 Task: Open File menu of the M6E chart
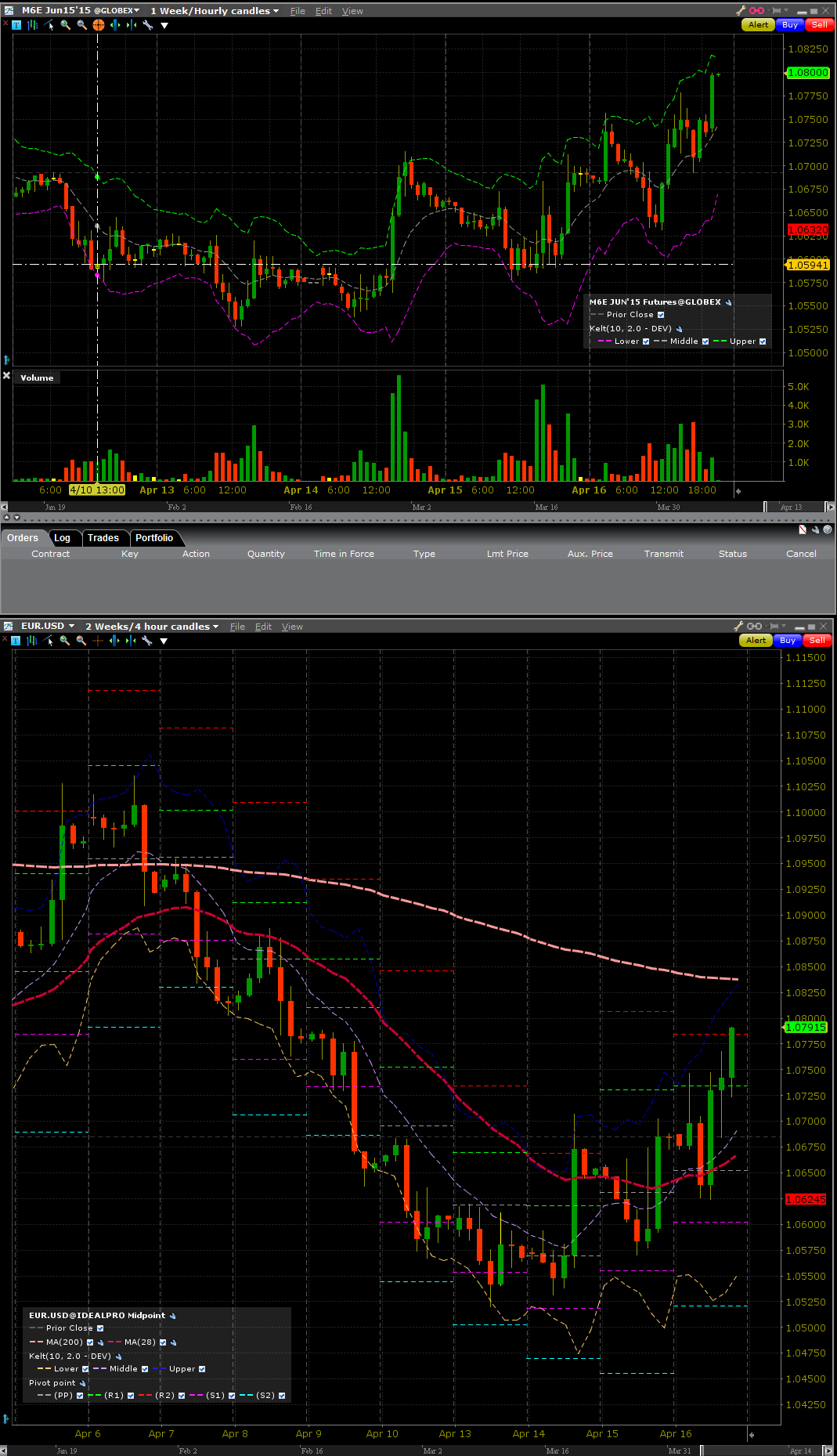pos(298,11)
